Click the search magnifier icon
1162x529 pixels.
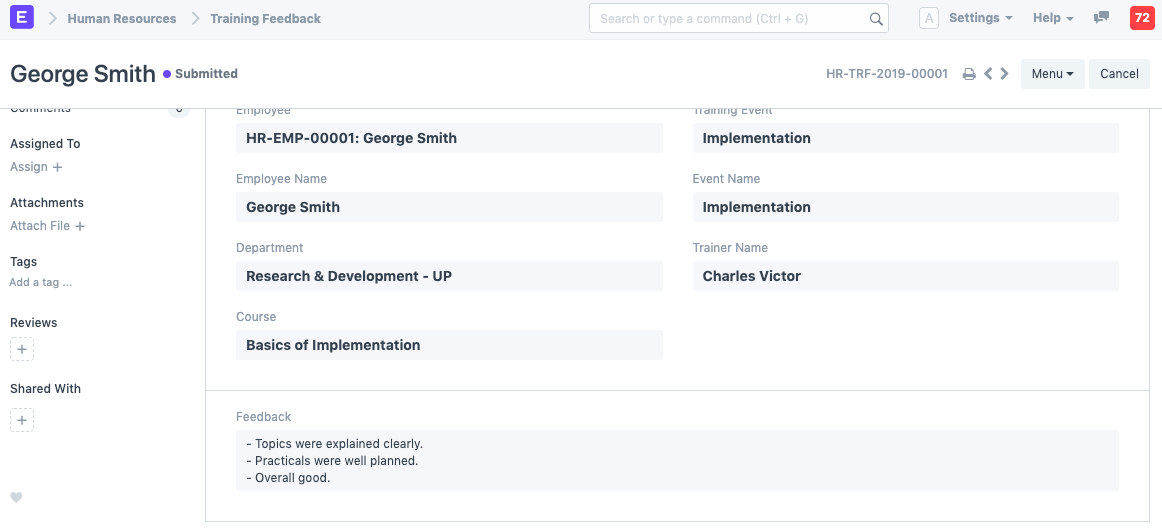875,19
